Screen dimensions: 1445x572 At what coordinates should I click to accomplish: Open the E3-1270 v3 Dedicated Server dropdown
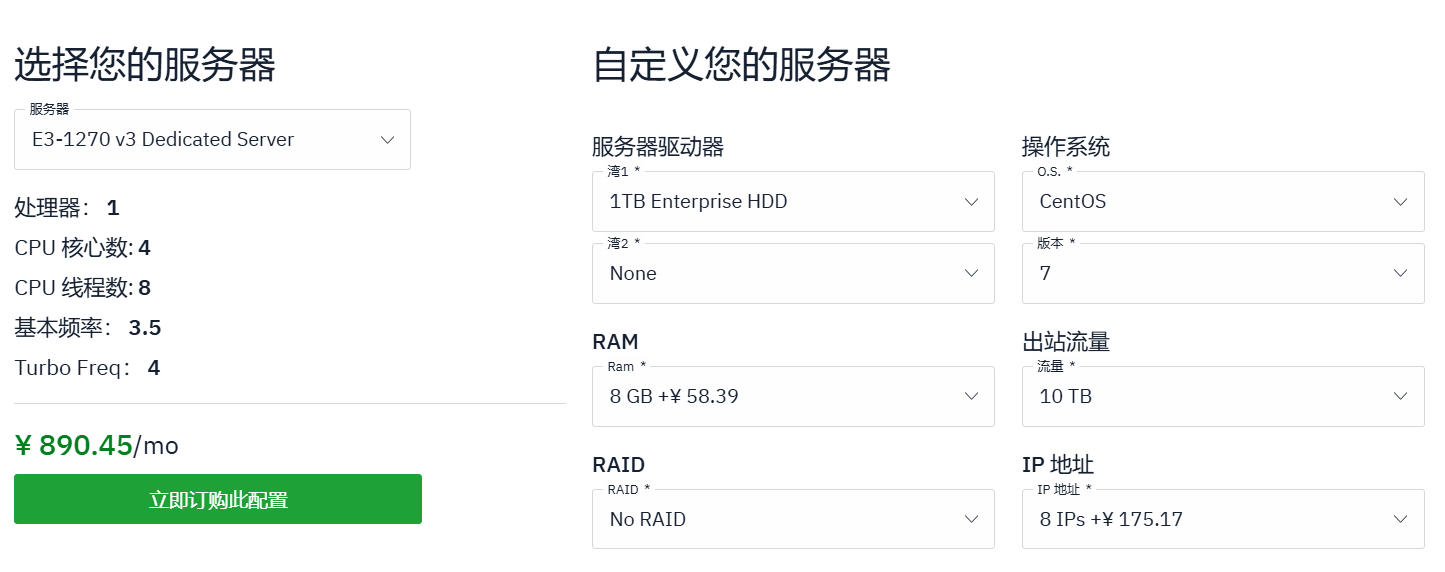pyautogui.click(x=200, y=140)
